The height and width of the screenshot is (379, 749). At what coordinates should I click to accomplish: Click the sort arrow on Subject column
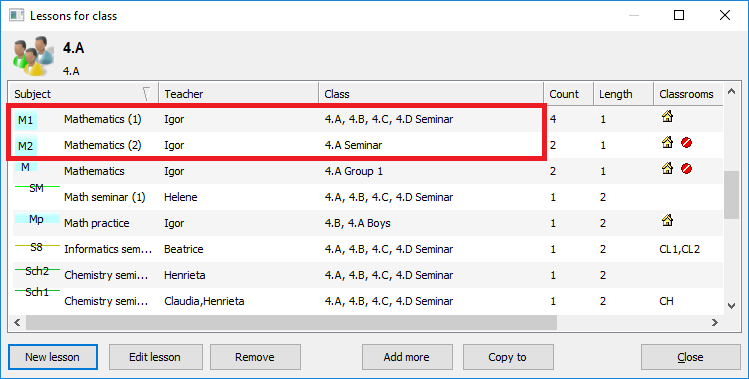coord(147,94)
